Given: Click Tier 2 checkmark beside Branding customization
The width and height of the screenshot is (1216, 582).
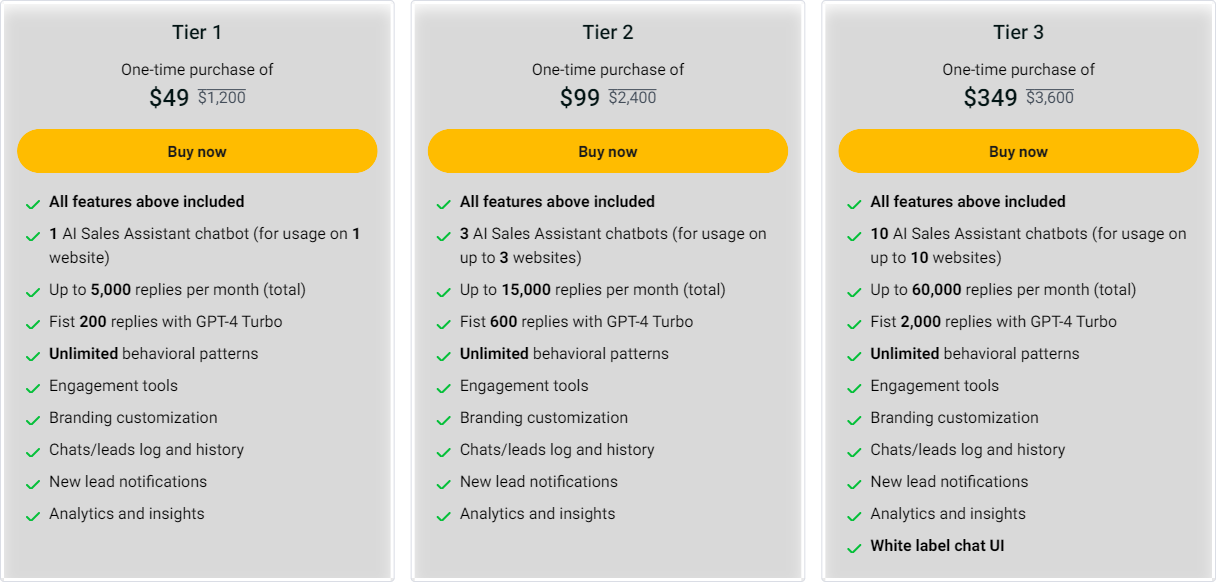Looking at the screenshot, I should (444, 420).
